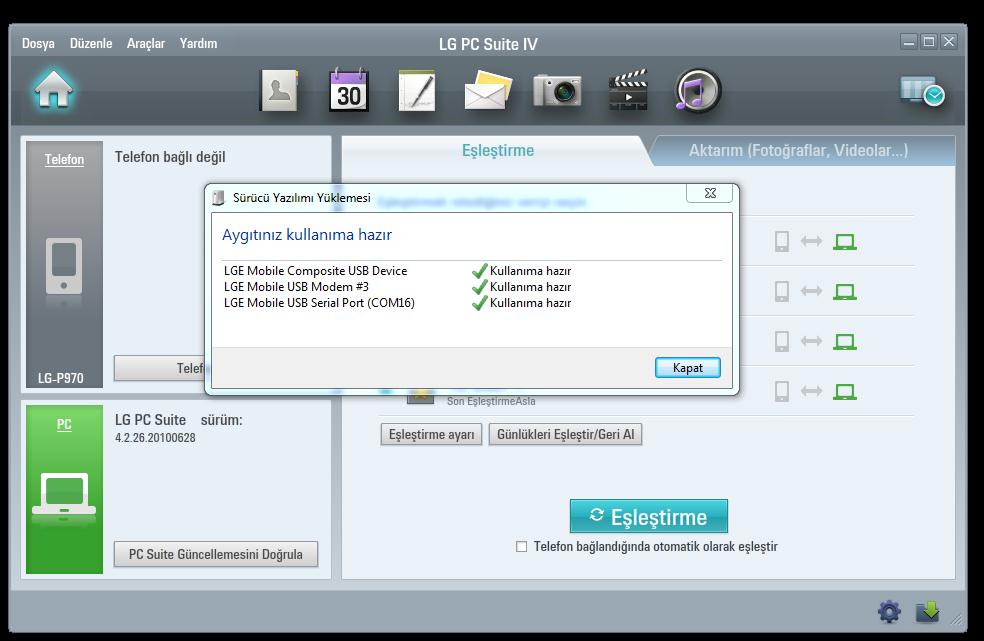Screen dimensions: 984x641
Task: Click the PC link label
Action: pyautogui.click(x=64, y=424)
